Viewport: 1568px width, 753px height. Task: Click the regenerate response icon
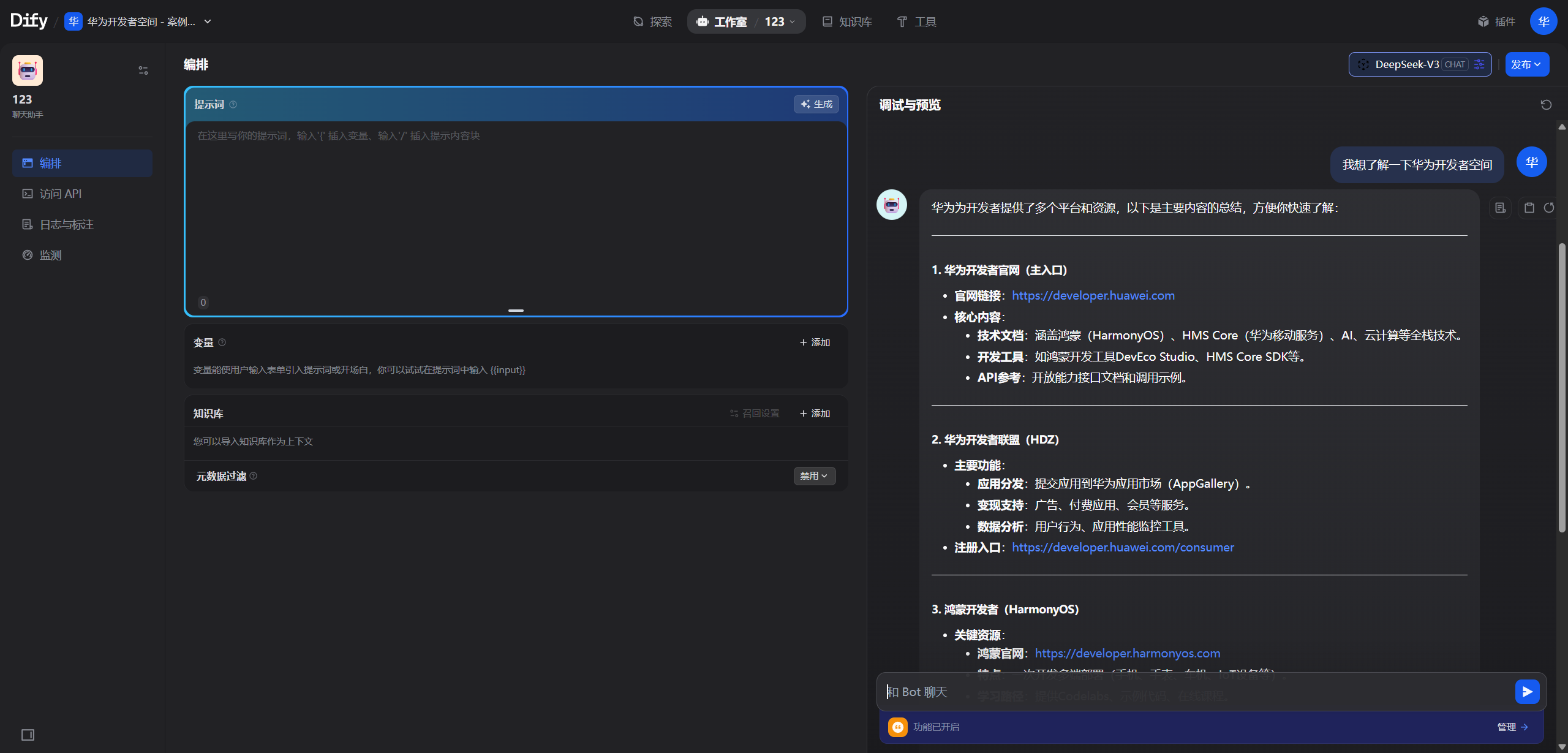click(1549, 208)
